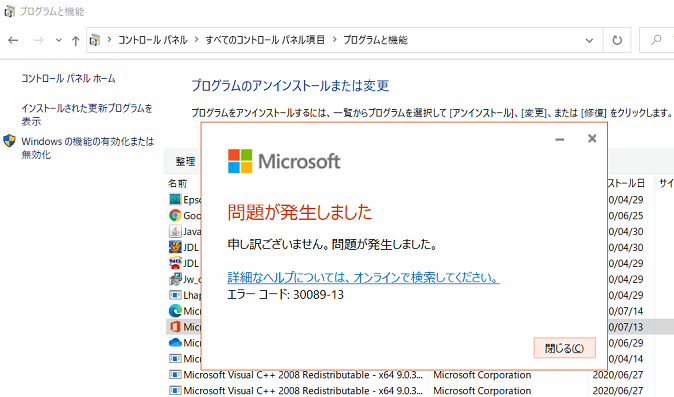674x397 pixels.
Task: Open 詳細なヘルプについては online help link
Action: click(x=363, y=278)
